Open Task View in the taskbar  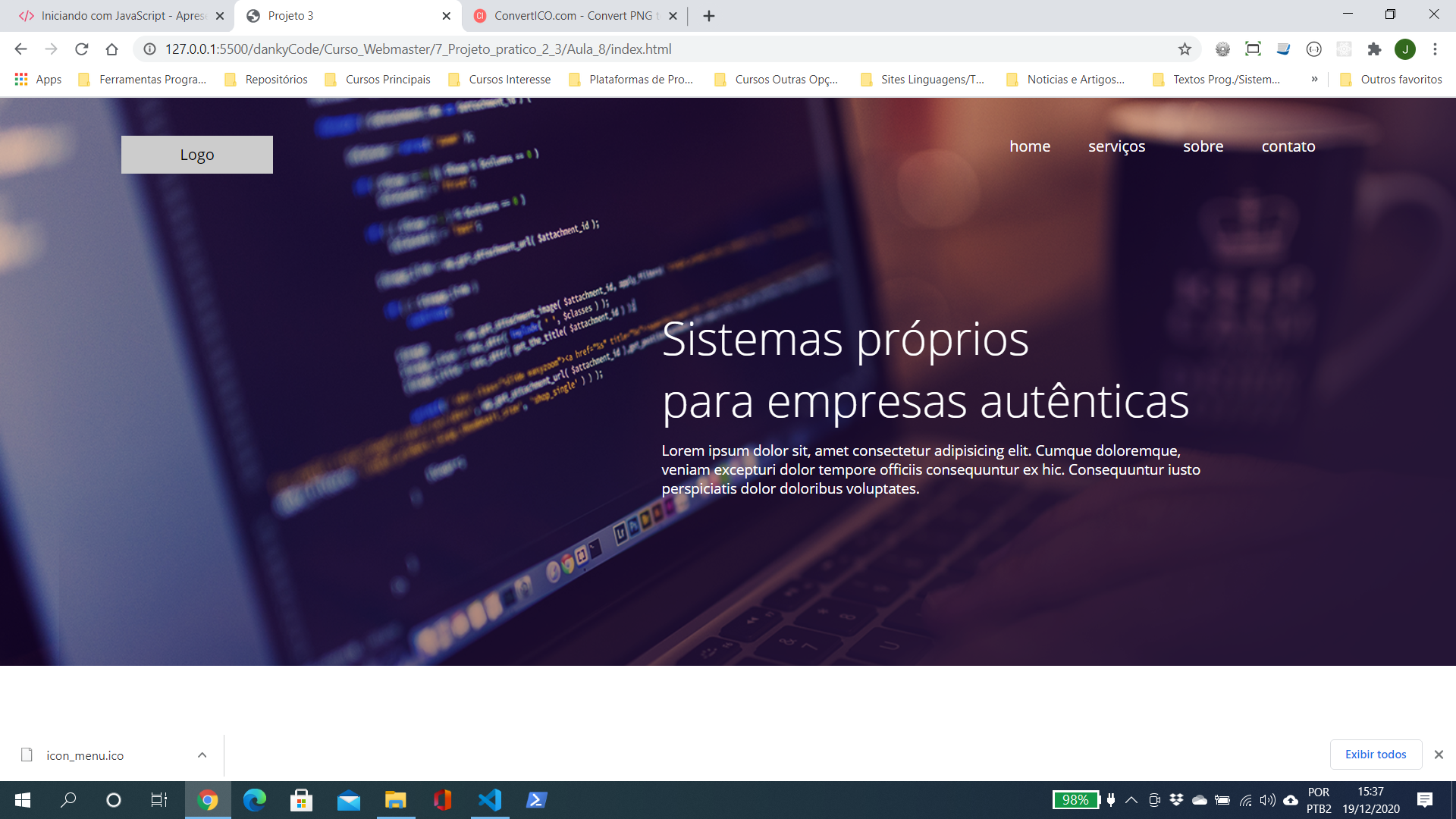point(159,800)
